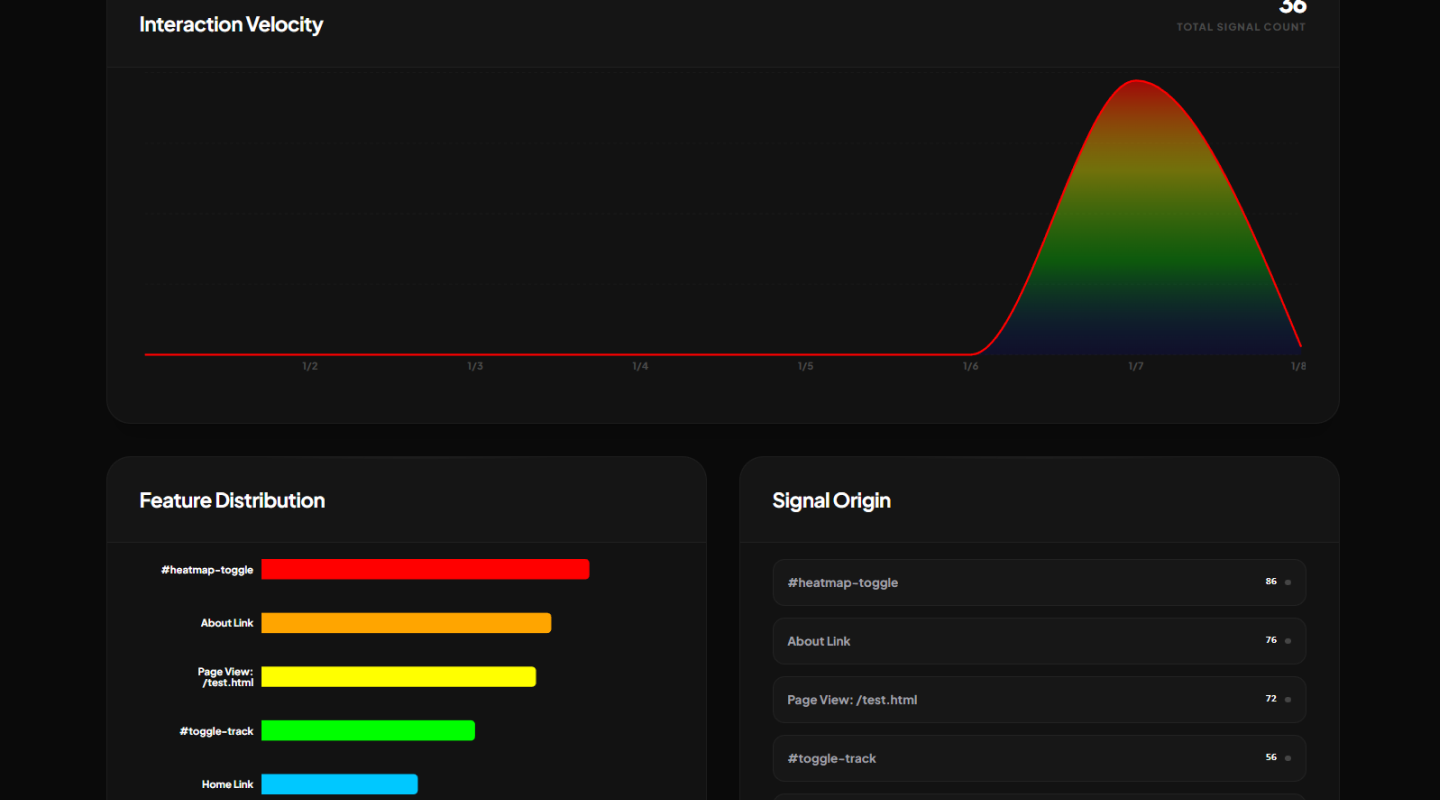
Task: Click the red #heatmap-toggle bar
Action: 425,569
